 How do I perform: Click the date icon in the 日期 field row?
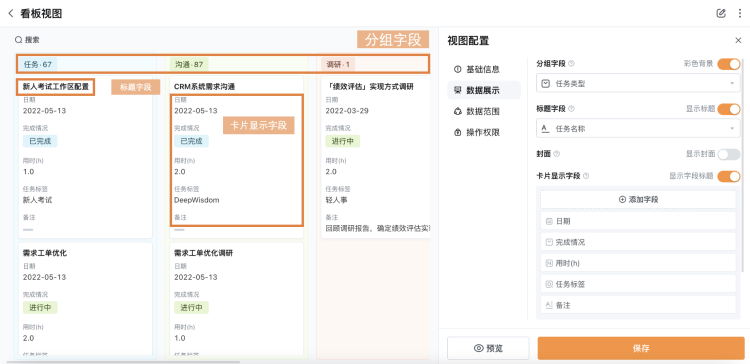pos(549,221)
